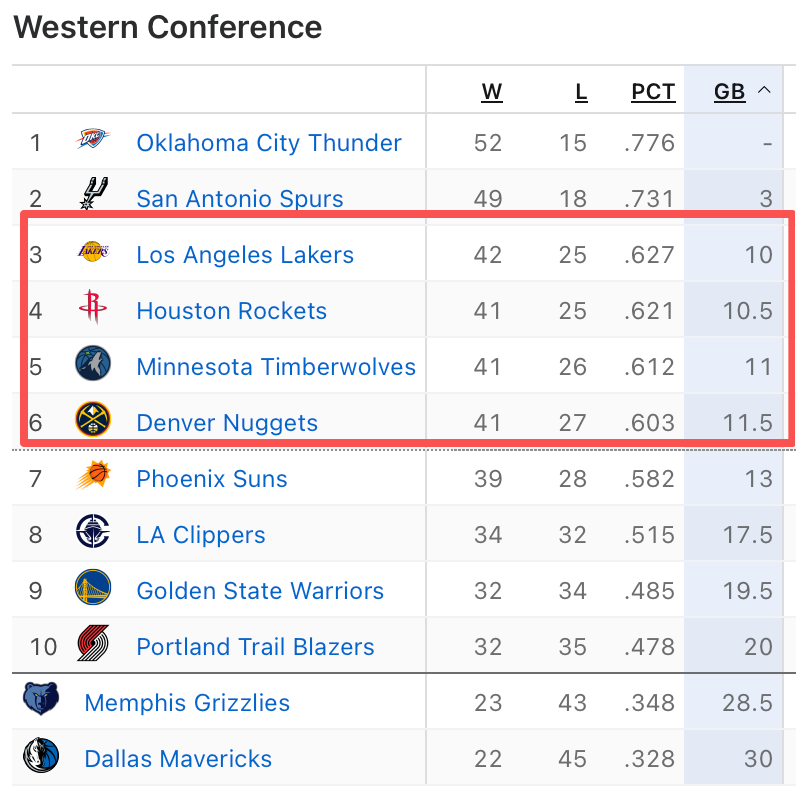Click the San Antonio Spurs logo icon

point(93,194)
